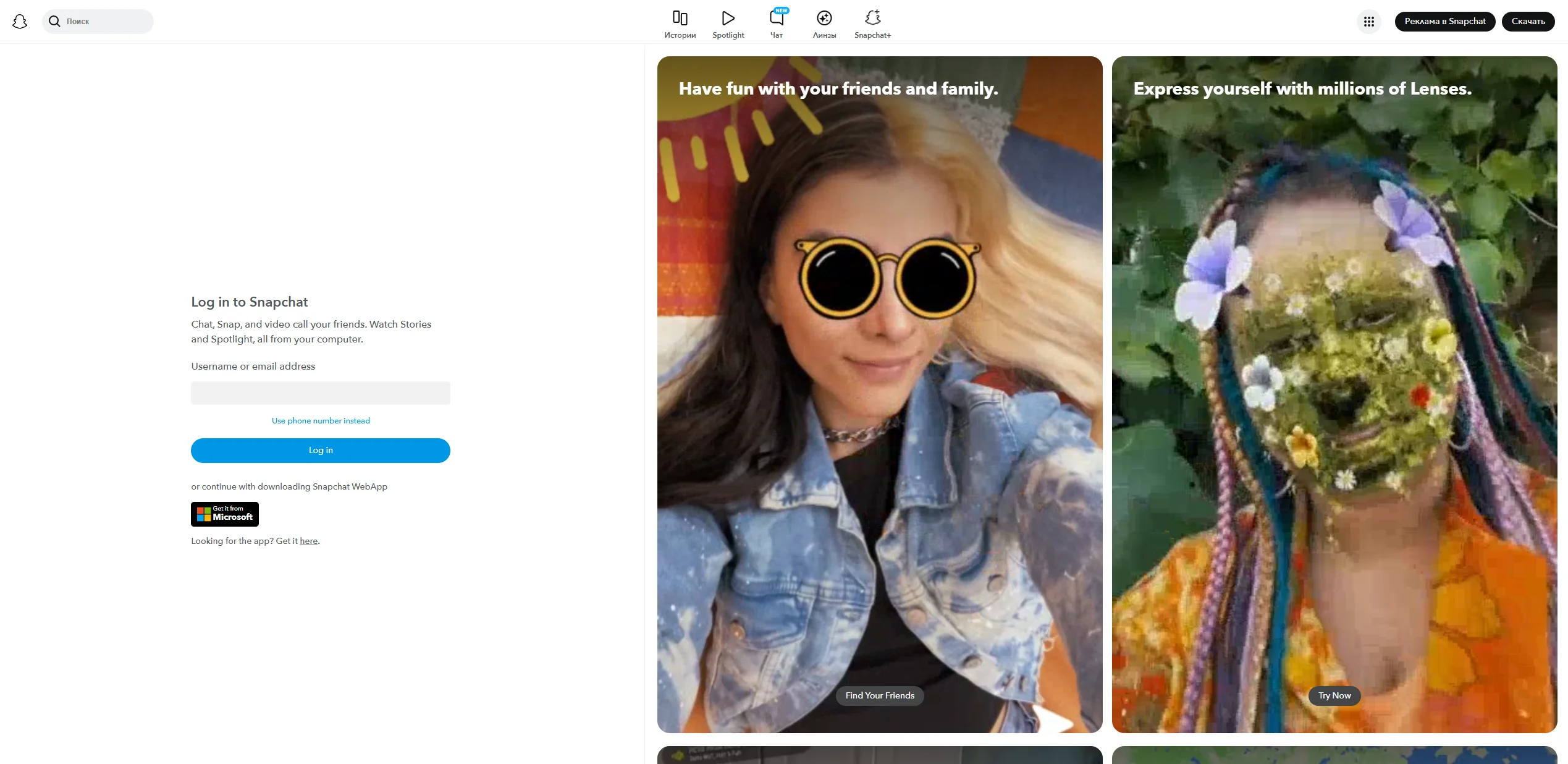Screen dimensions: 1568x764
Task: Select the Snapchat+ icon
Action: [x=872, y=17]
